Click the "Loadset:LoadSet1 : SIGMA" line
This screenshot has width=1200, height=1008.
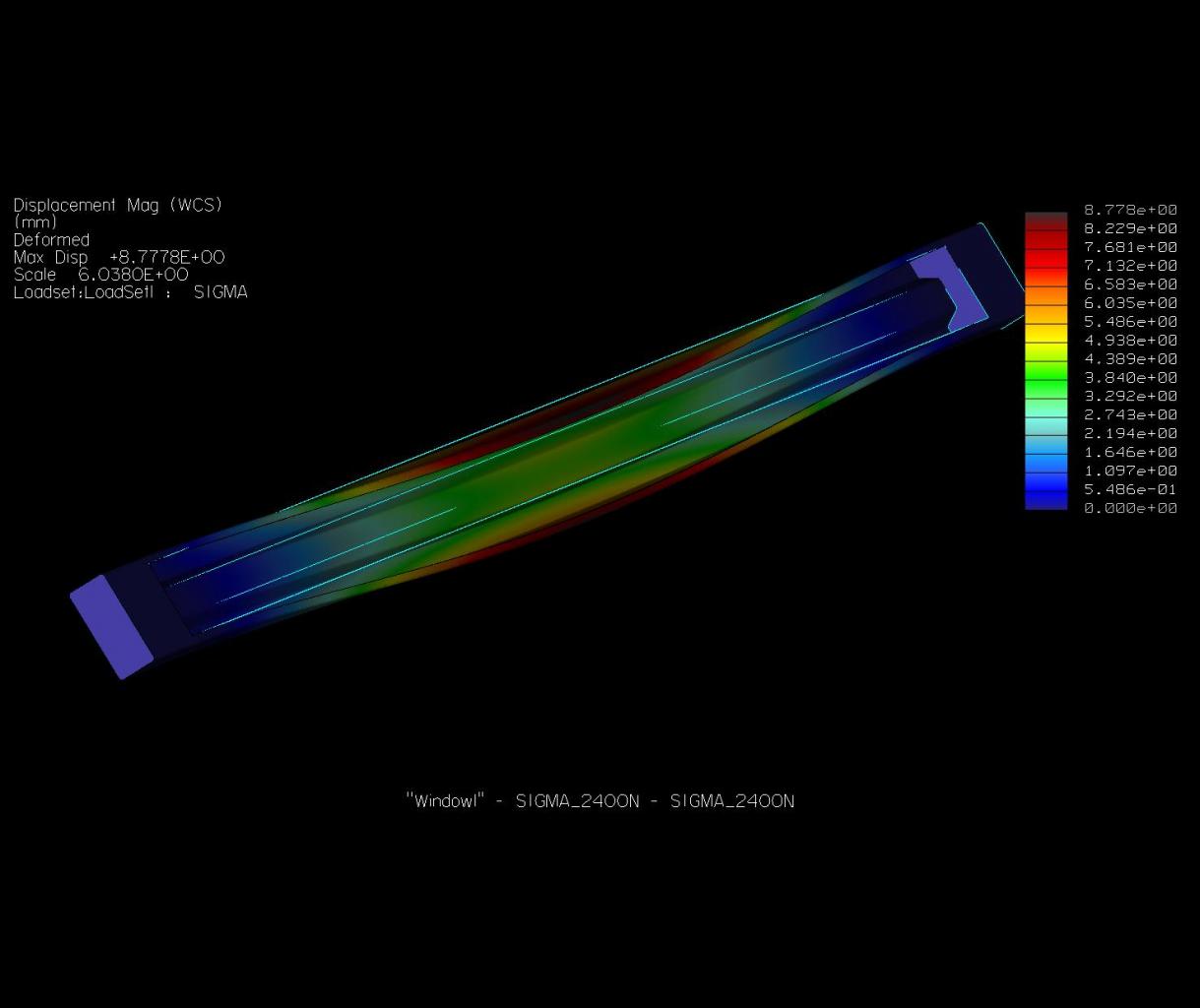(130, 292)
